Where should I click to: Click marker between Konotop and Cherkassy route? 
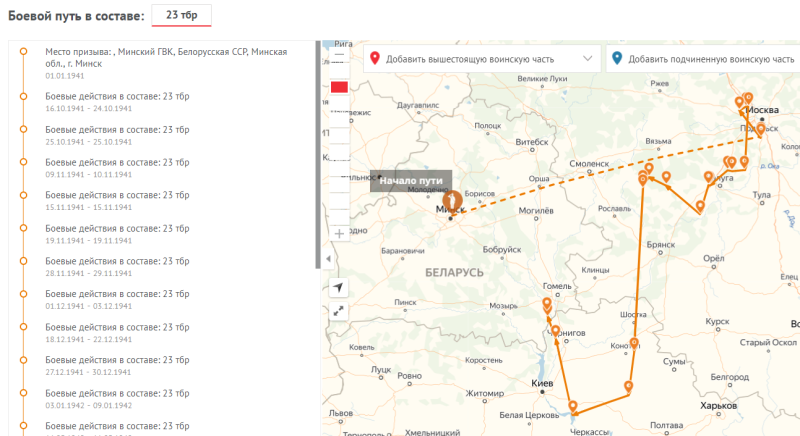(629, 386)
